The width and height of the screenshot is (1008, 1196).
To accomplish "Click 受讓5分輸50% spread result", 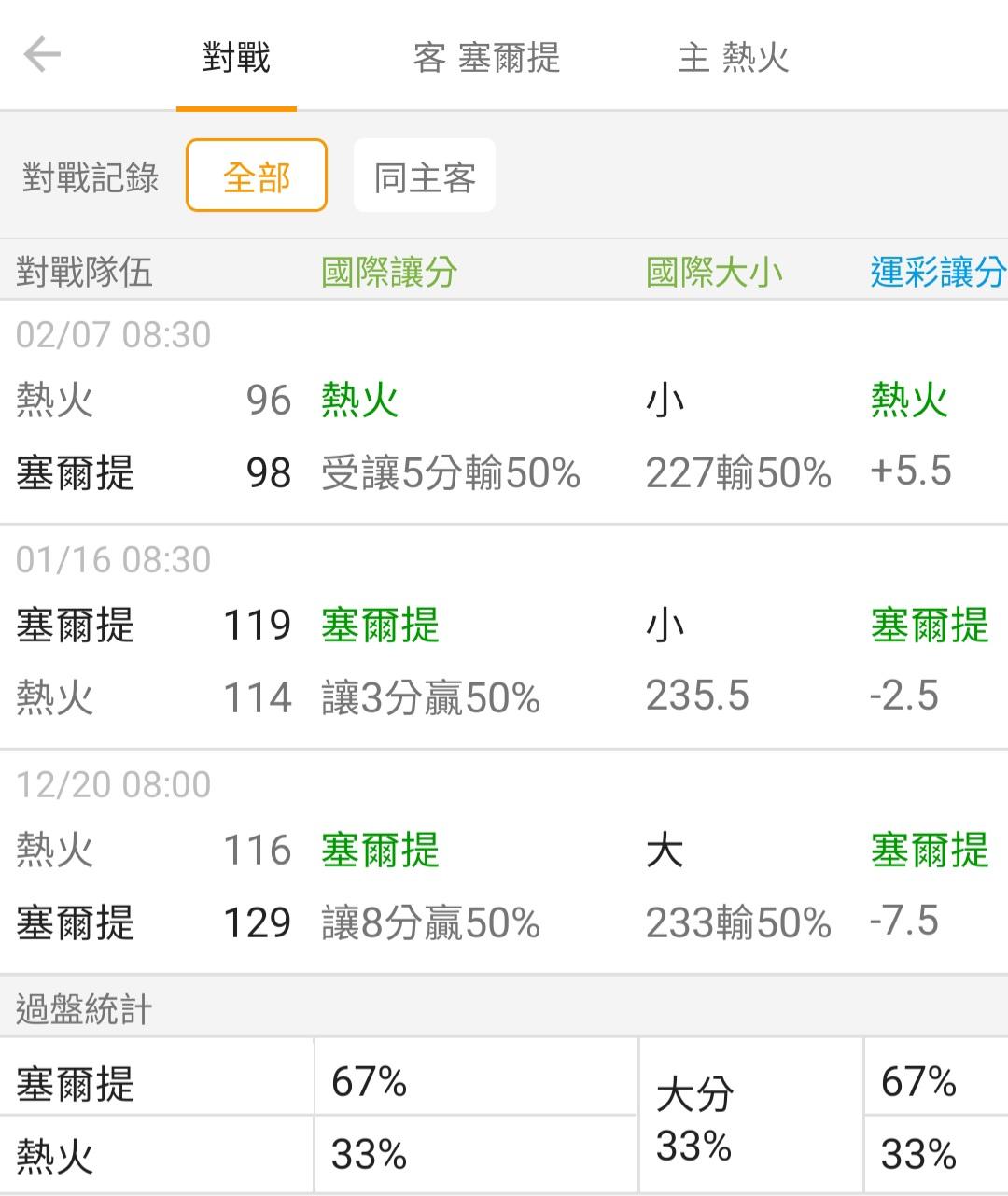I will (451, 473).
